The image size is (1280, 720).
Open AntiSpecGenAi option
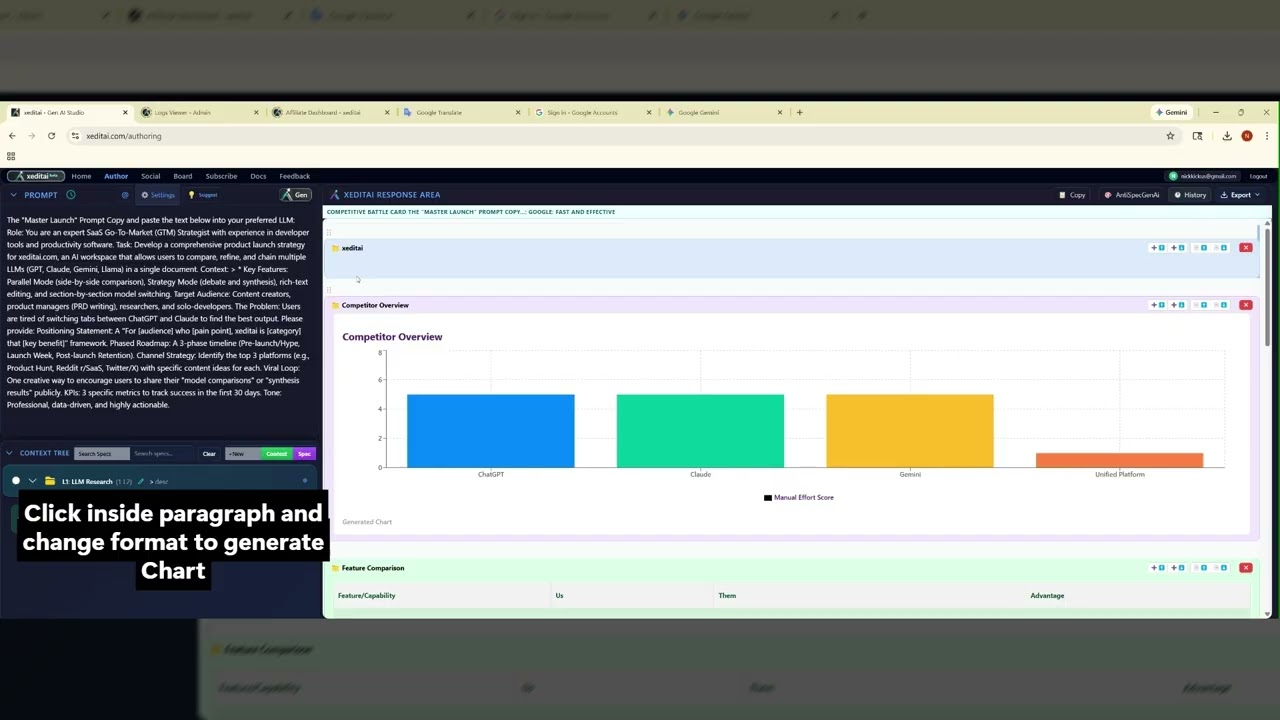(1132, 195)
